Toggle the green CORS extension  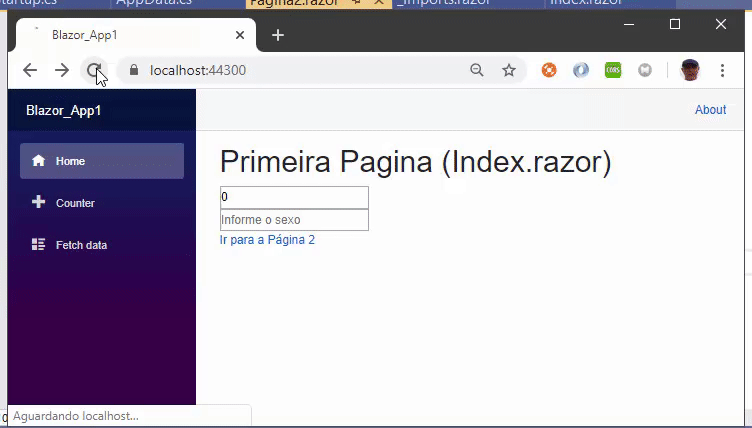click(x=613, y=70)
